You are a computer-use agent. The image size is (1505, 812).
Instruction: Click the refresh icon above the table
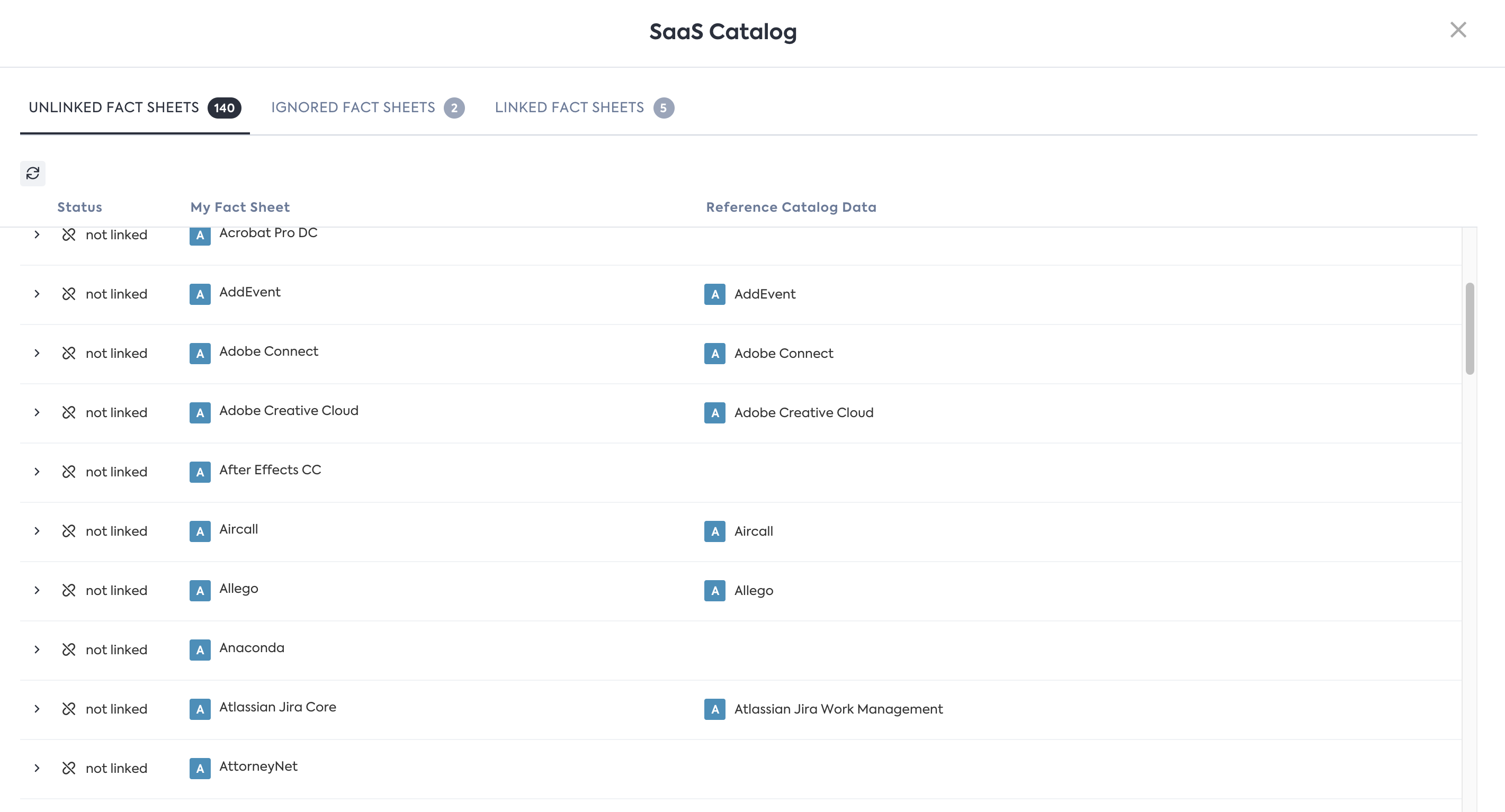click(x=33, y=173)
